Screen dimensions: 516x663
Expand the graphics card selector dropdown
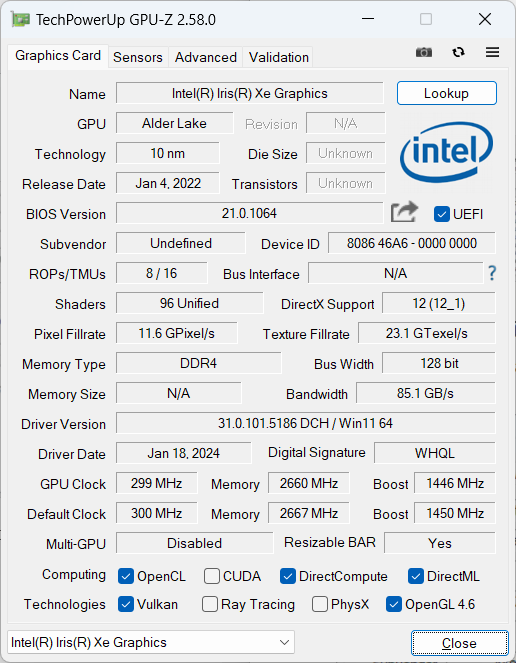coord(151,642)
